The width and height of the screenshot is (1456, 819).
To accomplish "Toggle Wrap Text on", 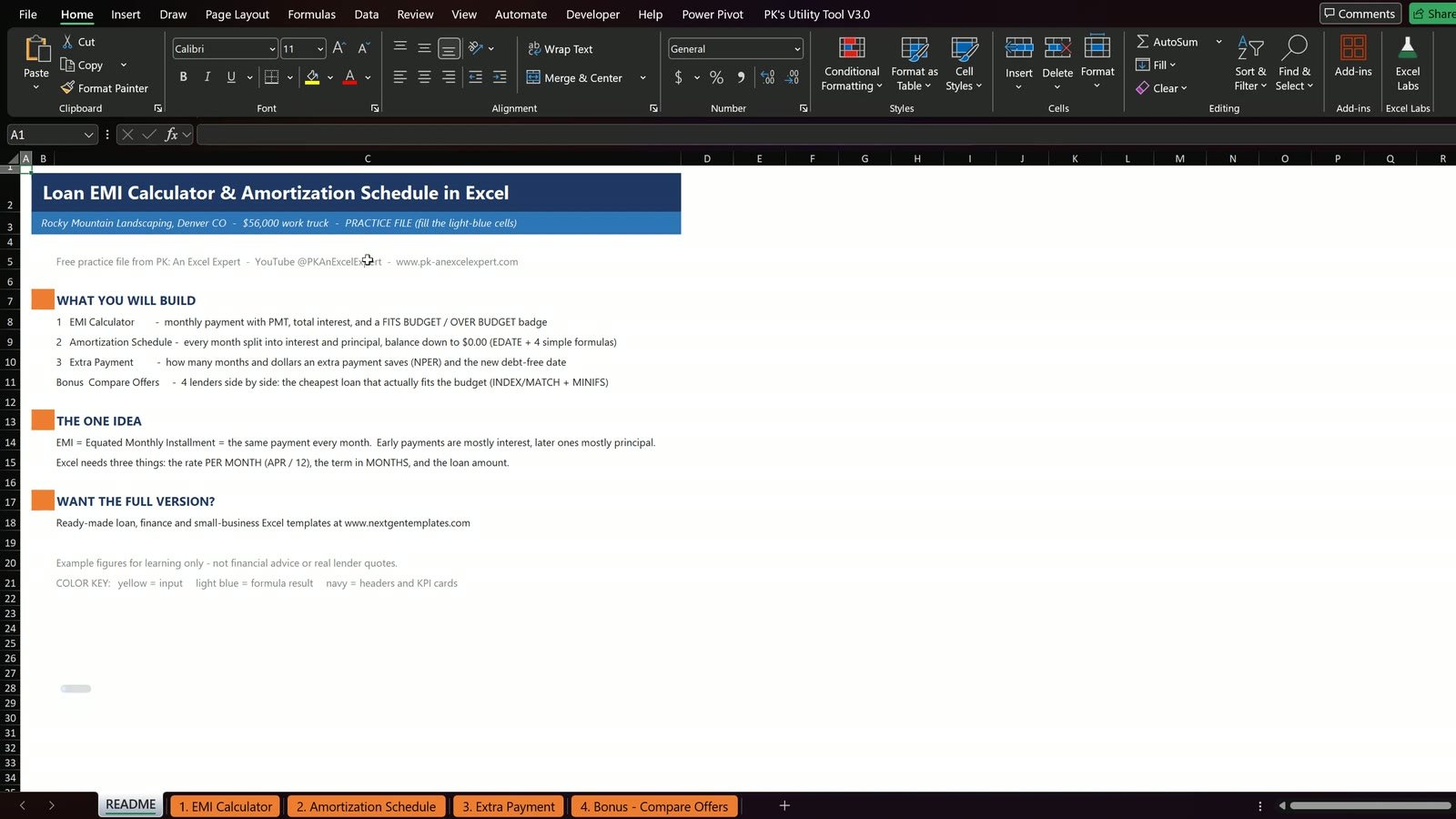I will (560, 49).
